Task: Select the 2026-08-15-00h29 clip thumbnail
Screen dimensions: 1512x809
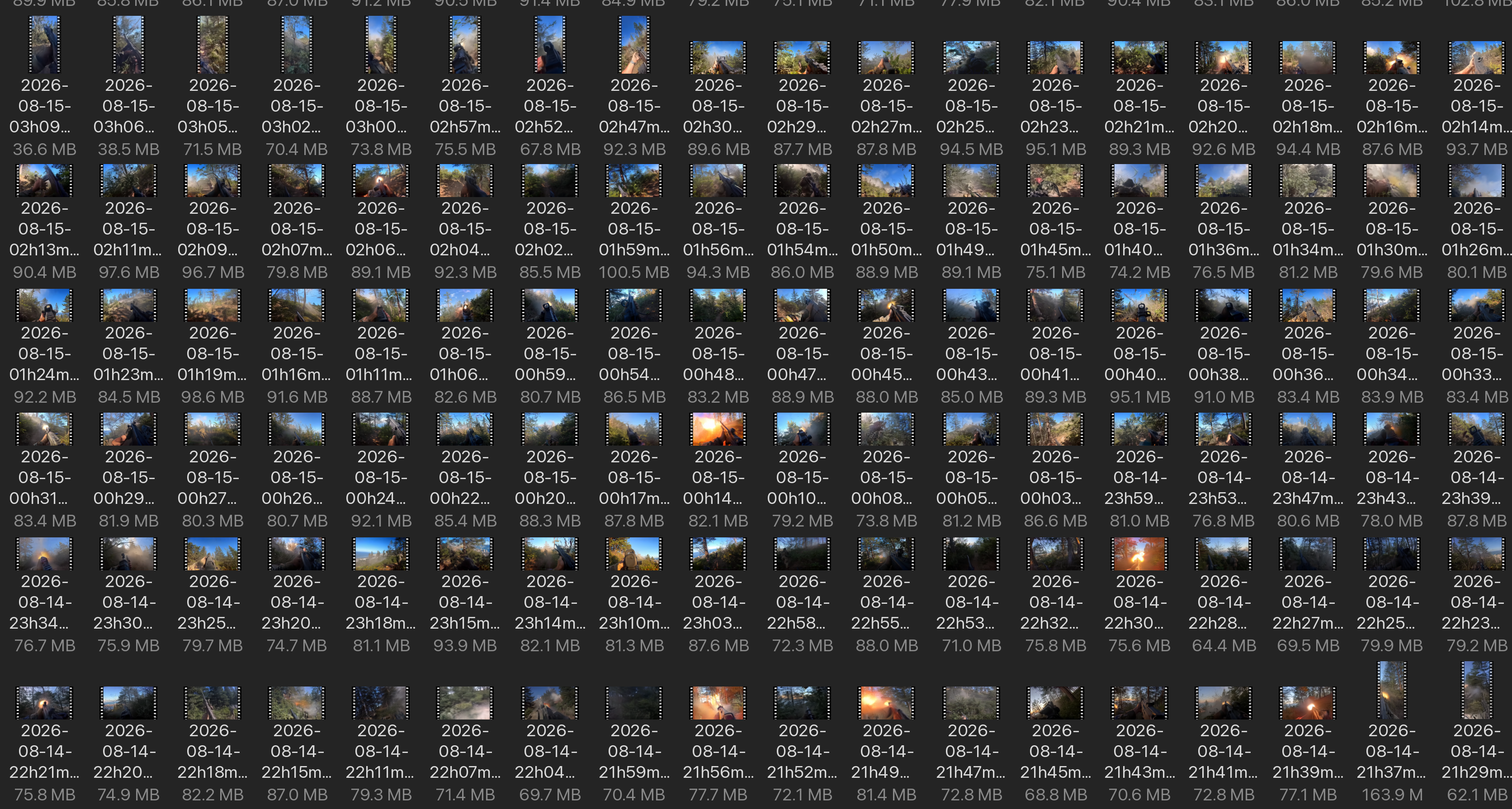Action: pyautogui.click(x=128, y=429)
